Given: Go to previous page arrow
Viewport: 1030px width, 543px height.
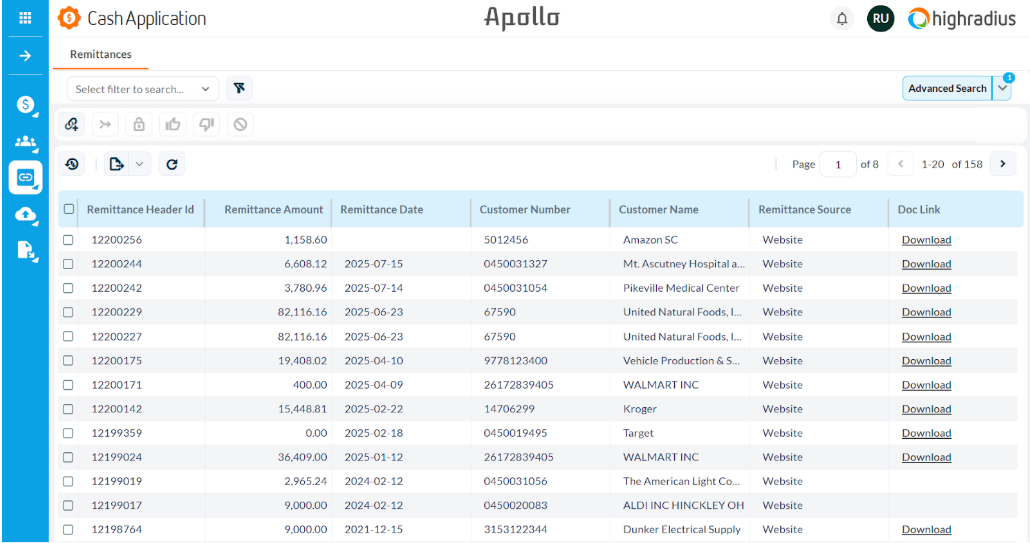Looking at the screenshot, I should 901,164.
